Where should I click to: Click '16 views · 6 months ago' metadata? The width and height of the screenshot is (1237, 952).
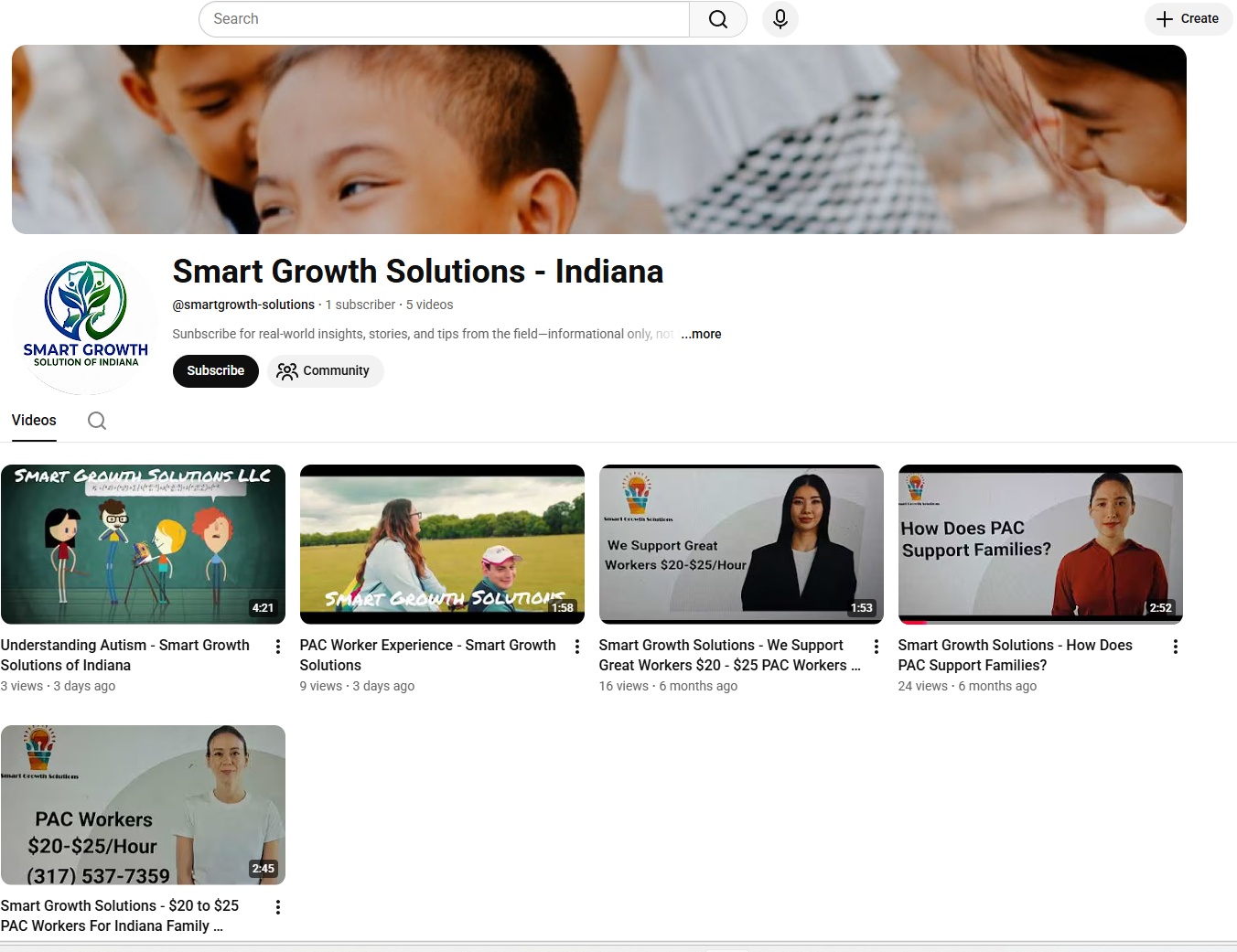click(668, 686)
